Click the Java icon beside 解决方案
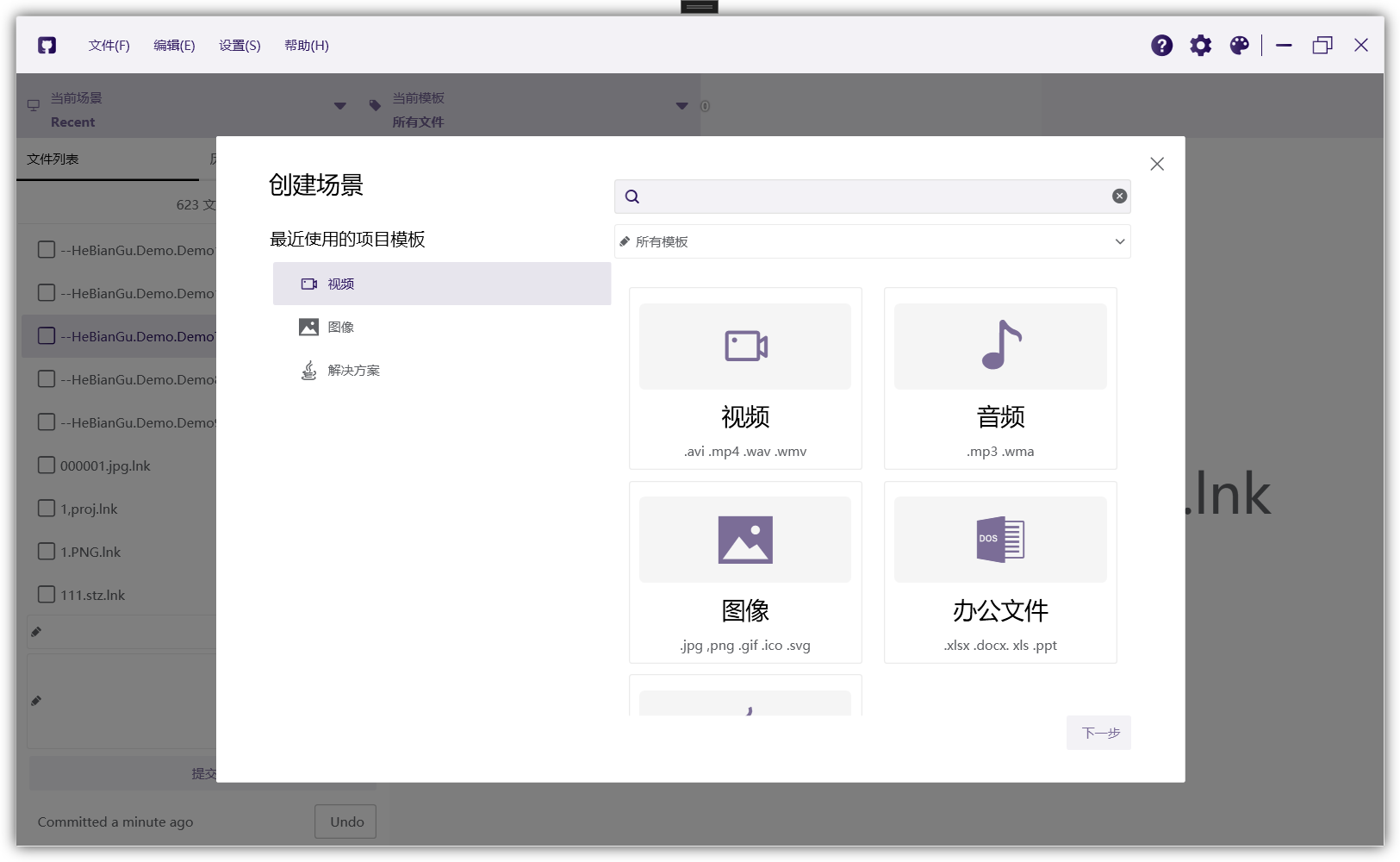 tap(308, 370)
